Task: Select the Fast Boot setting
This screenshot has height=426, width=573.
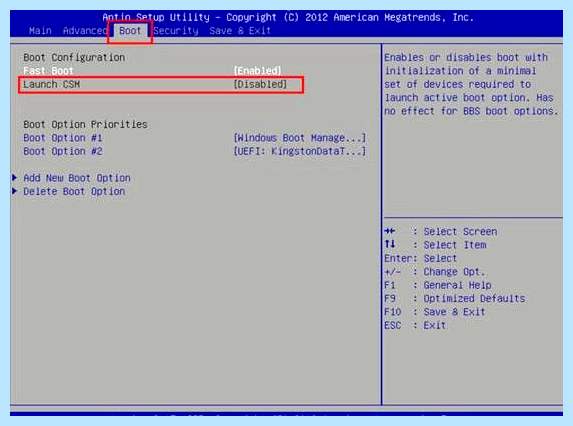Action: click(48, 71)
